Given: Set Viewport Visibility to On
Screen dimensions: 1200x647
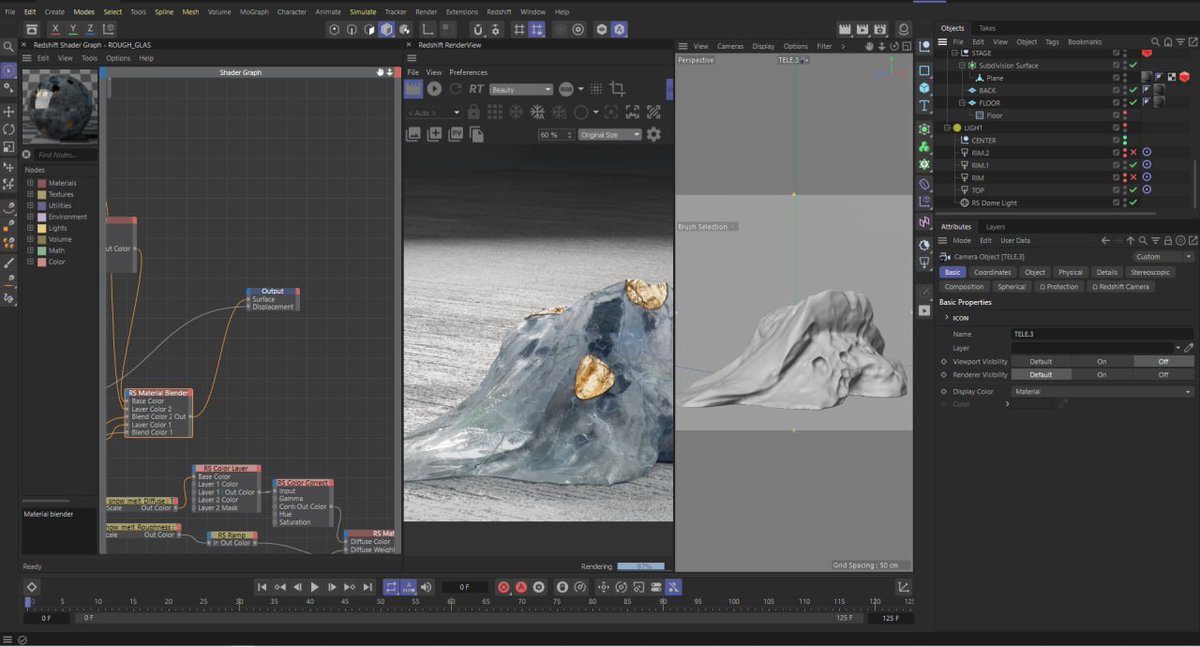Looking at the screenshot, I should (1102, 361).
